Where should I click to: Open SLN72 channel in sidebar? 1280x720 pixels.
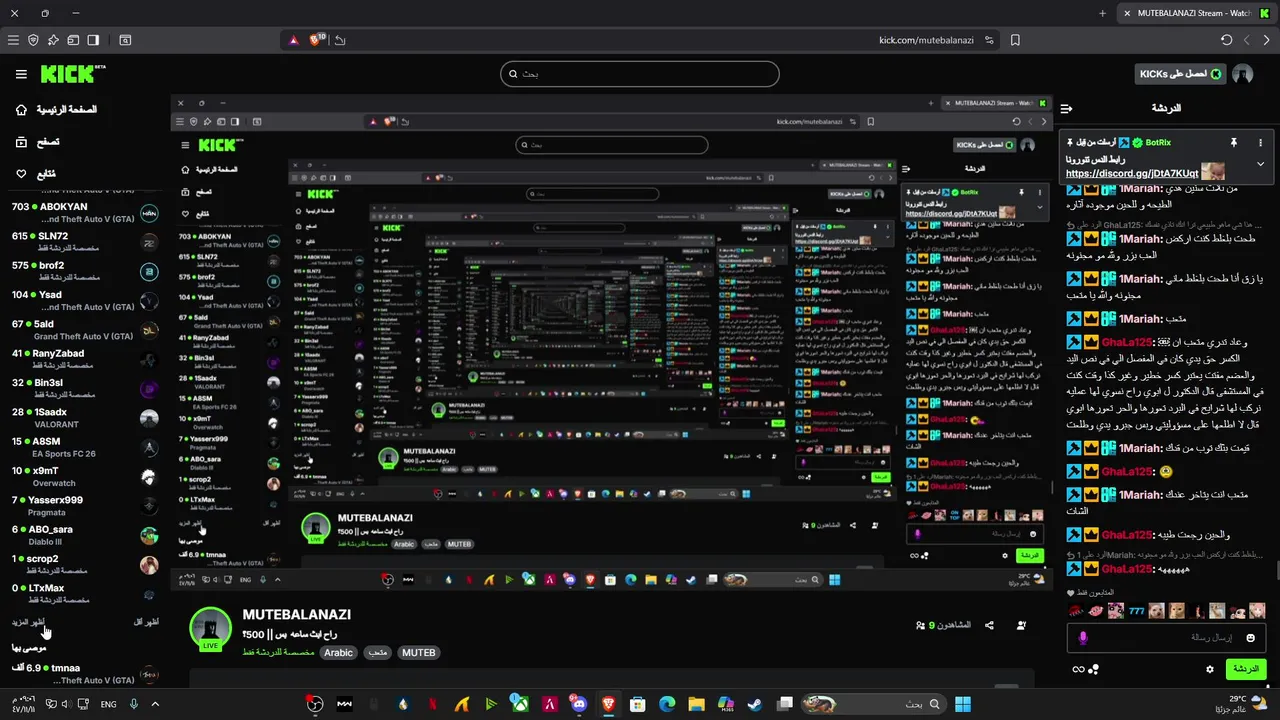(85, 242)
